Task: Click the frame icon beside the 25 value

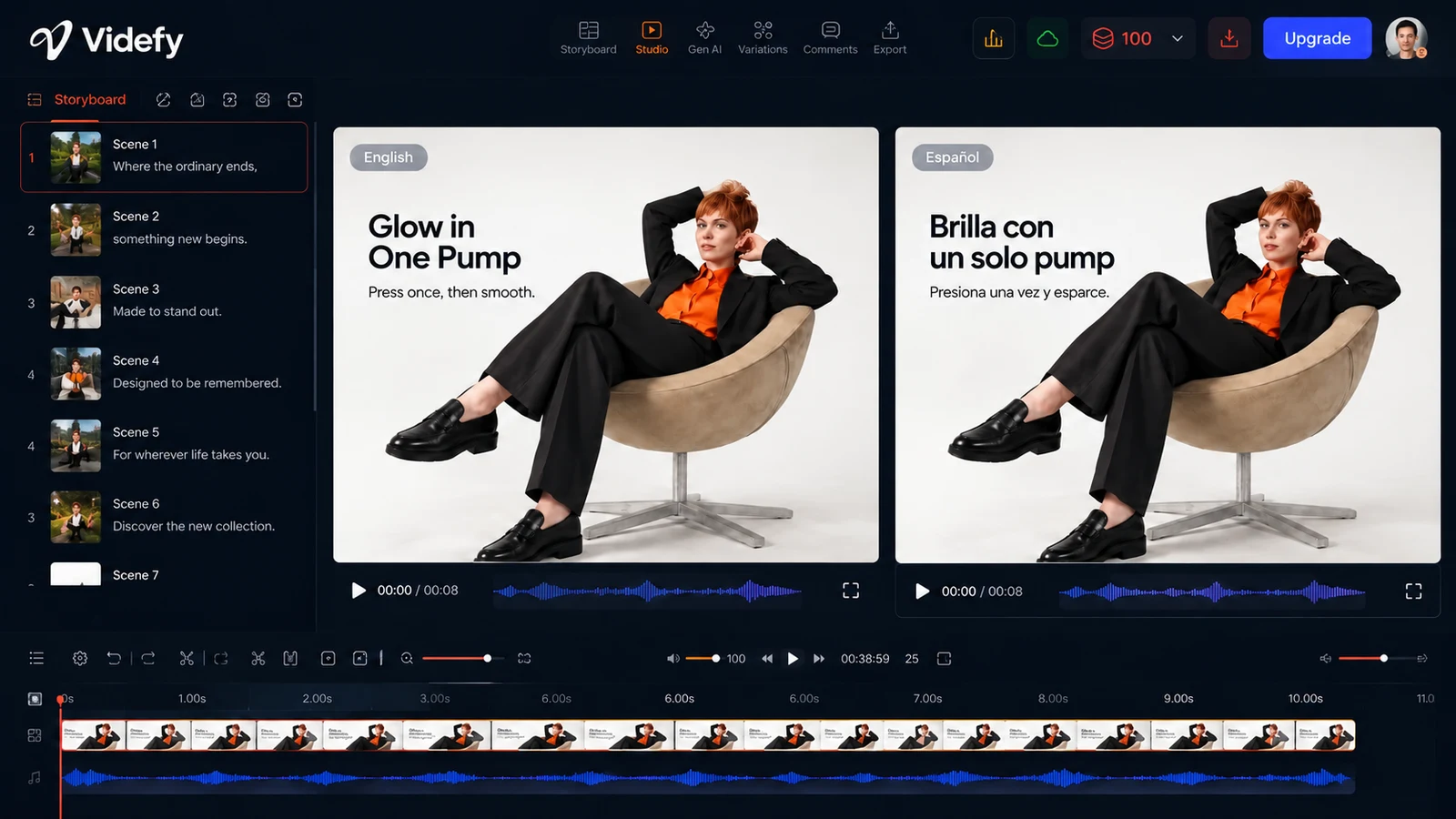Action: click(x=944, y=658)
